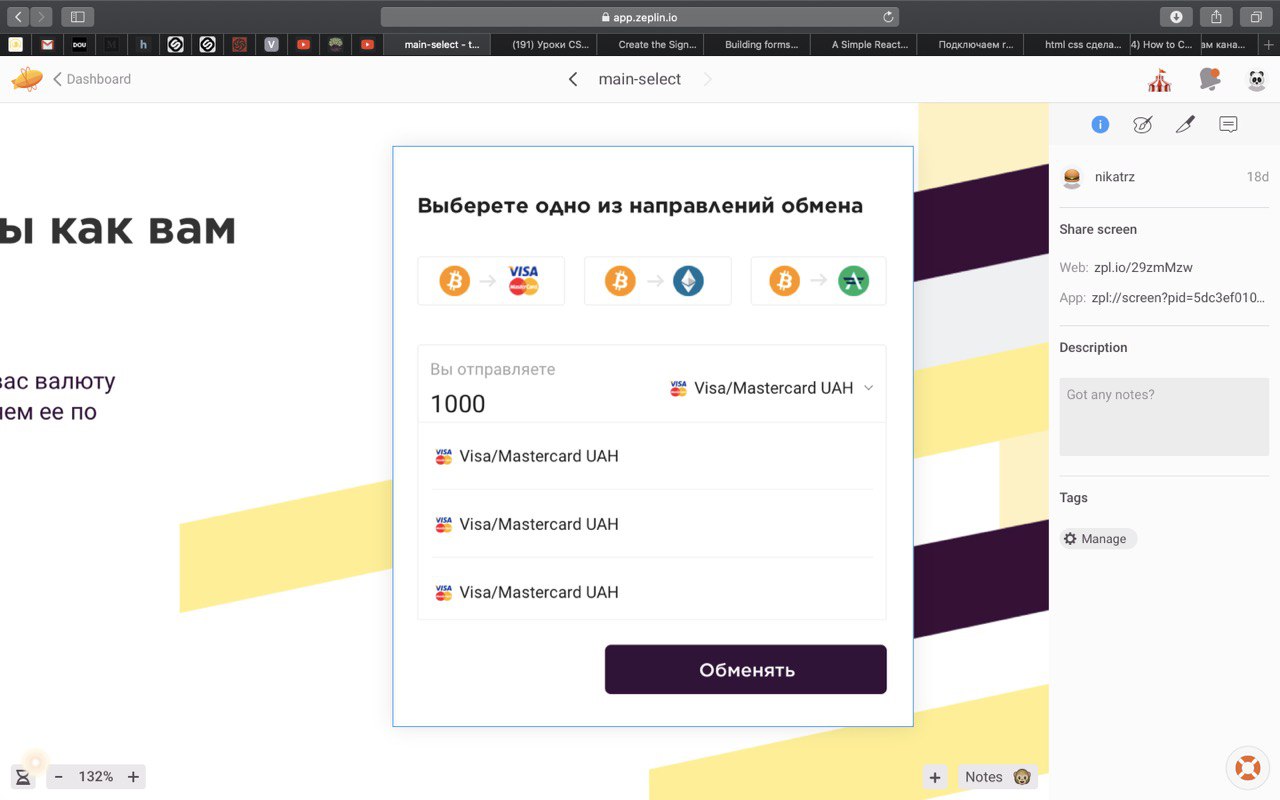1280x800 pixels.
Task: Click nikatrz burger avatar
Action: click(1072, 177)
